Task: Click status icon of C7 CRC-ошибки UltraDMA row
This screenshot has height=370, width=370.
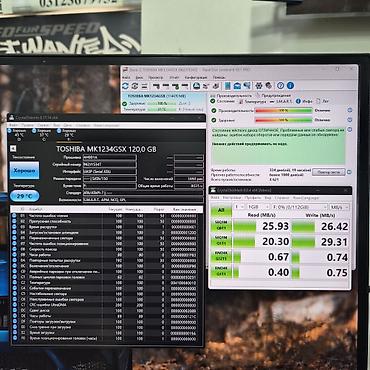Action: point(14,305)
